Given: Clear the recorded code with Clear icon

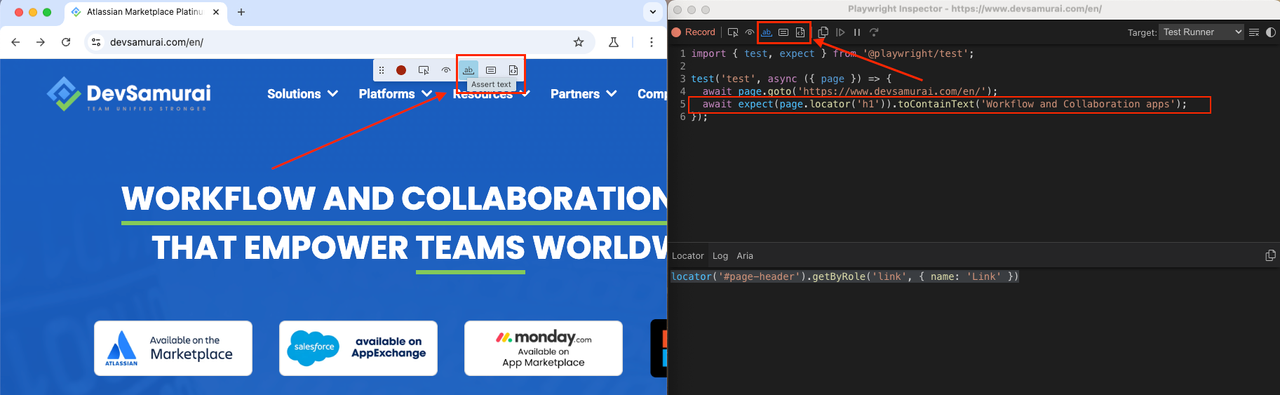Looking at the screenshot, I should click(x=1254, y=32).
